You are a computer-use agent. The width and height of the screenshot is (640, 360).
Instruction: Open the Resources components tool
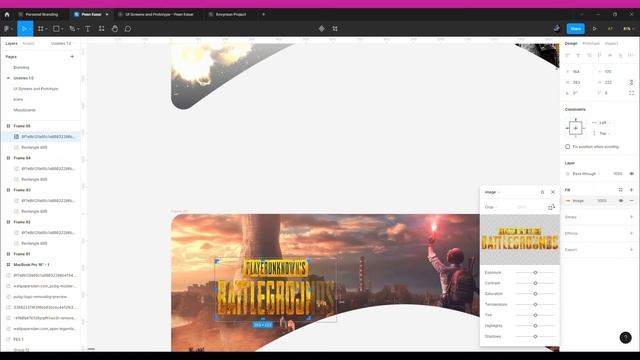pos(101,29)
